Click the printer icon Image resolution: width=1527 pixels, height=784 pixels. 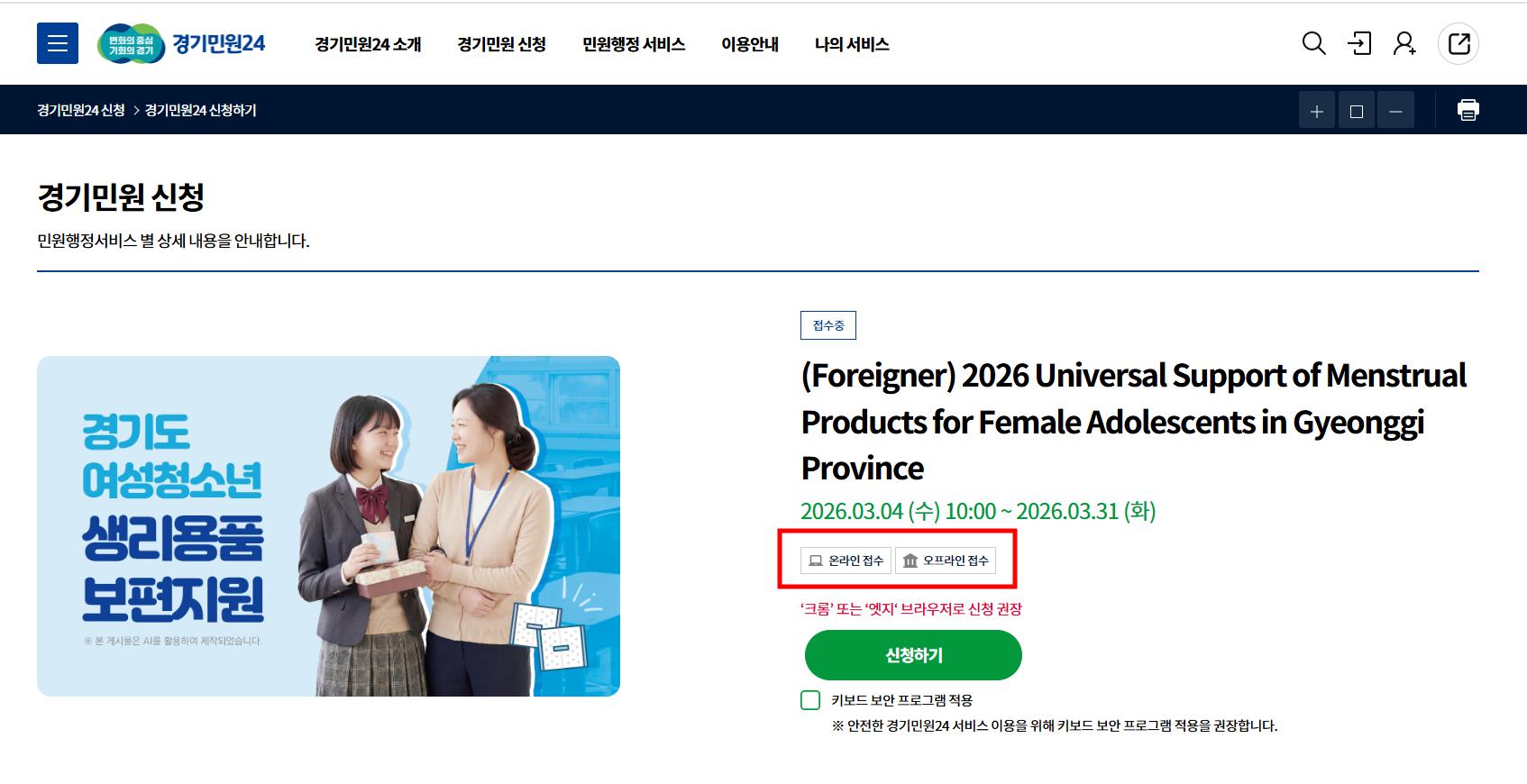[x=1468, y=110]
